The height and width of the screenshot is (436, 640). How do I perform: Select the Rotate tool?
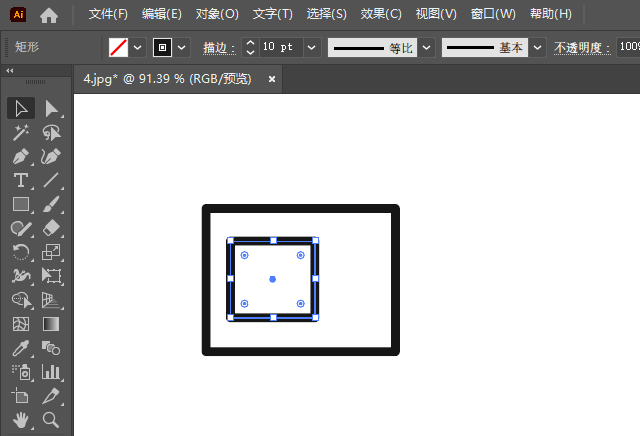click(21, 252)
